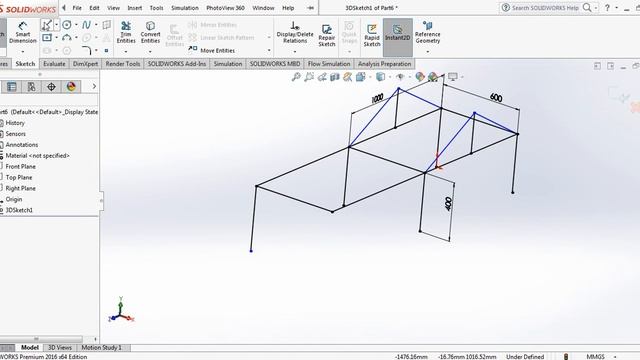The width and height of the screenshot is (640, 360).
Task: Expand the Line tool dropdown arrow
Action: (56, 25)
